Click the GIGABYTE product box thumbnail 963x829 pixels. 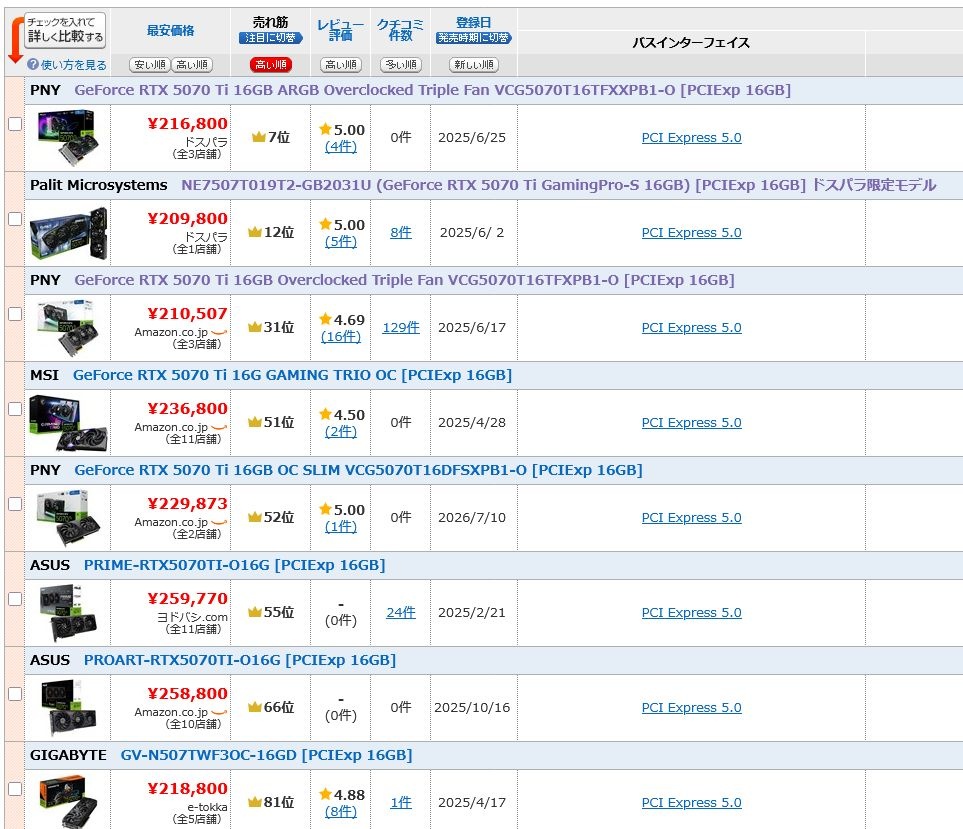(x=68, y=801)
